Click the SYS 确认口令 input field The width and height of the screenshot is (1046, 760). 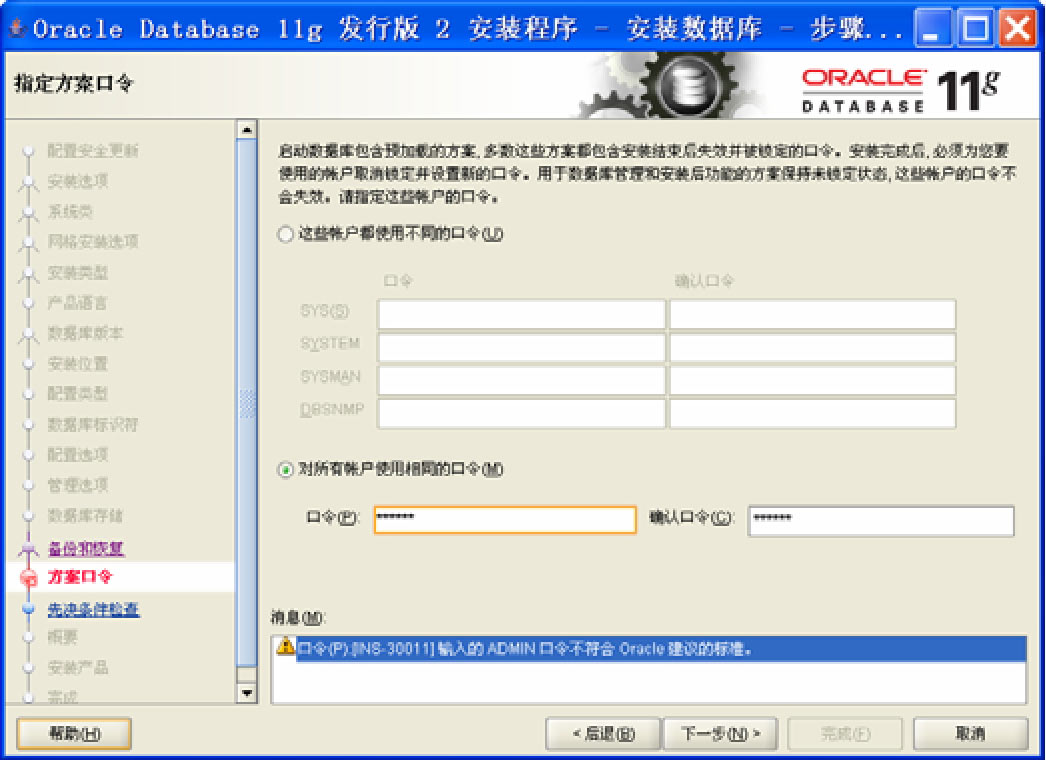[813, 314]
